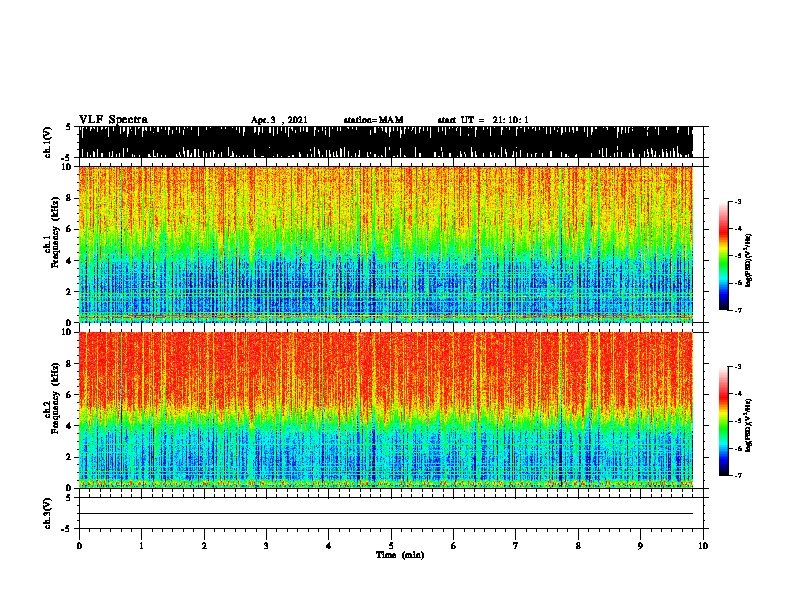The width and height of the screenshot is (792, 612).
Task: Click the time axis tick label '3'
Action: click(x=266, y=546)
